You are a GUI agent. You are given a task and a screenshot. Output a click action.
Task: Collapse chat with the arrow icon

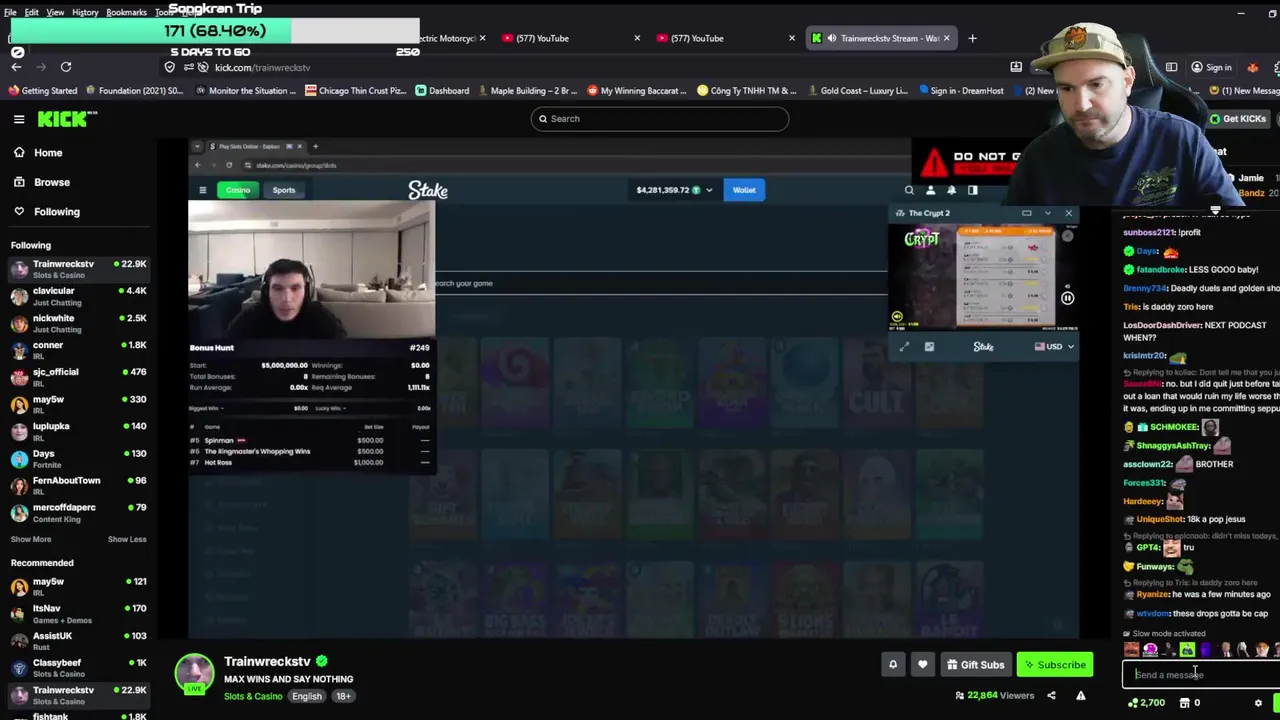coord(1215,212)
